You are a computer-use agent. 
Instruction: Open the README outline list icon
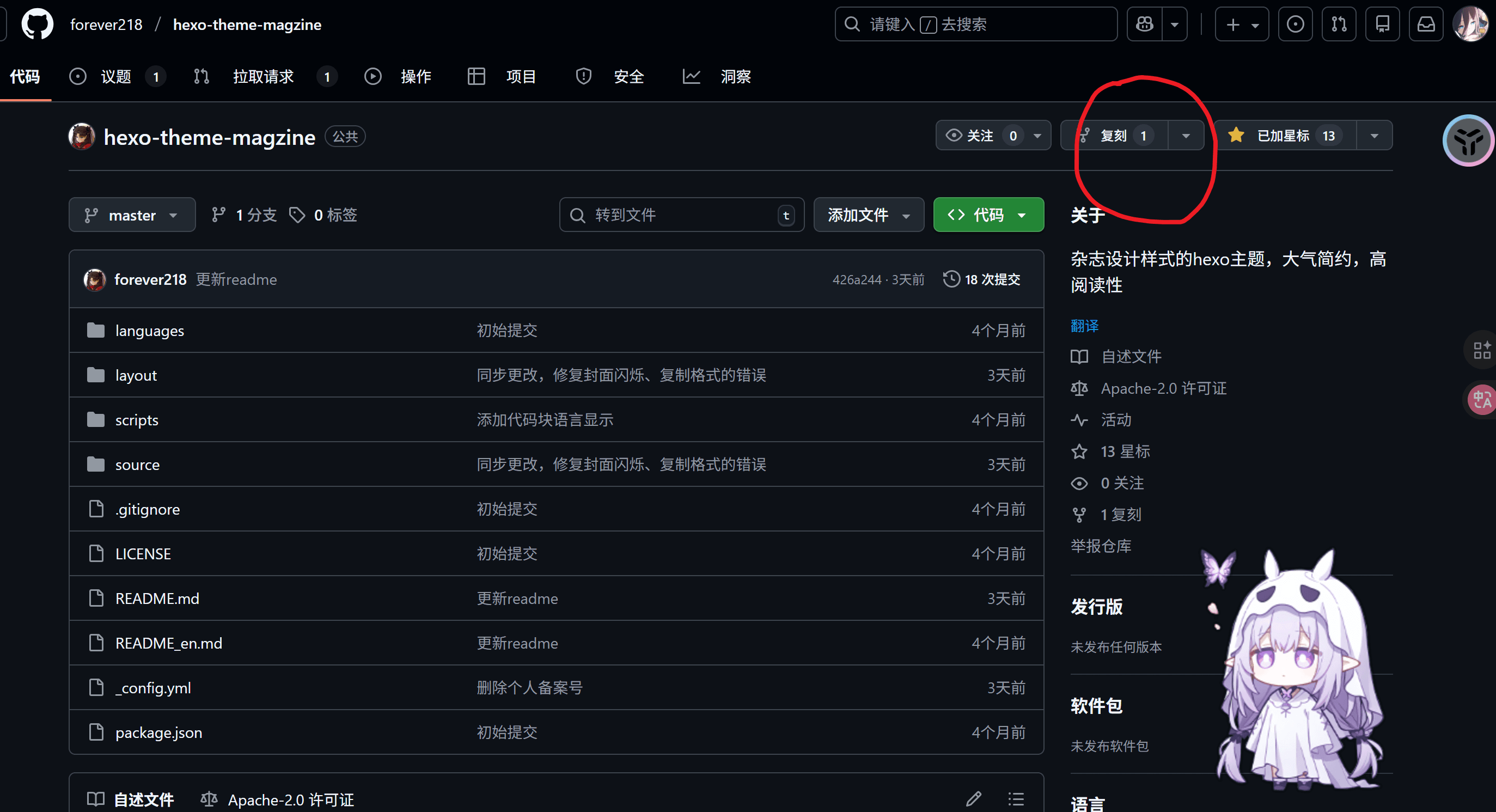1016,799
